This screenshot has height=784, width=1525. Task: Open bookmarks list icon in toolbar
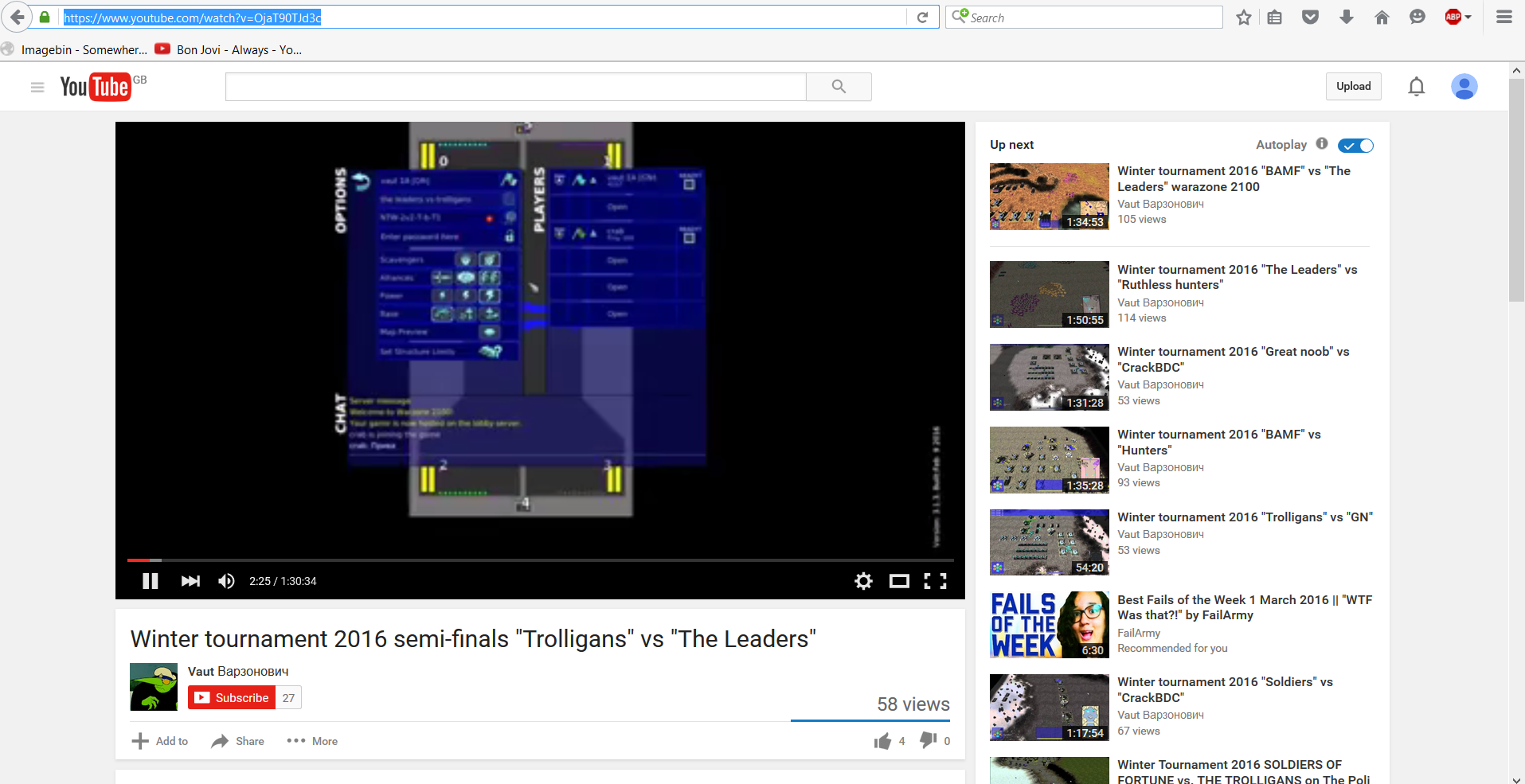1275,18
